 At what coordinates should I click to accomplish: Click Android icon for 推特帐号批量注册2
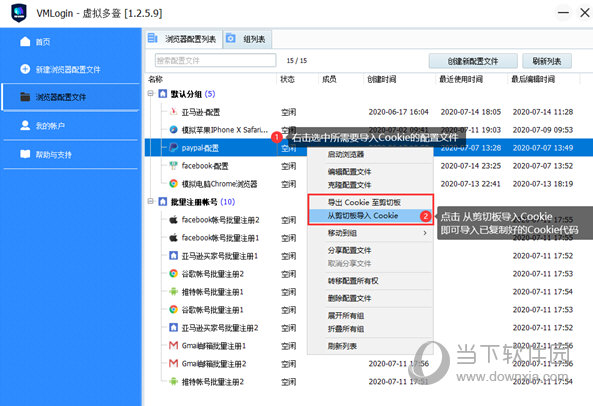pos(173,381)
